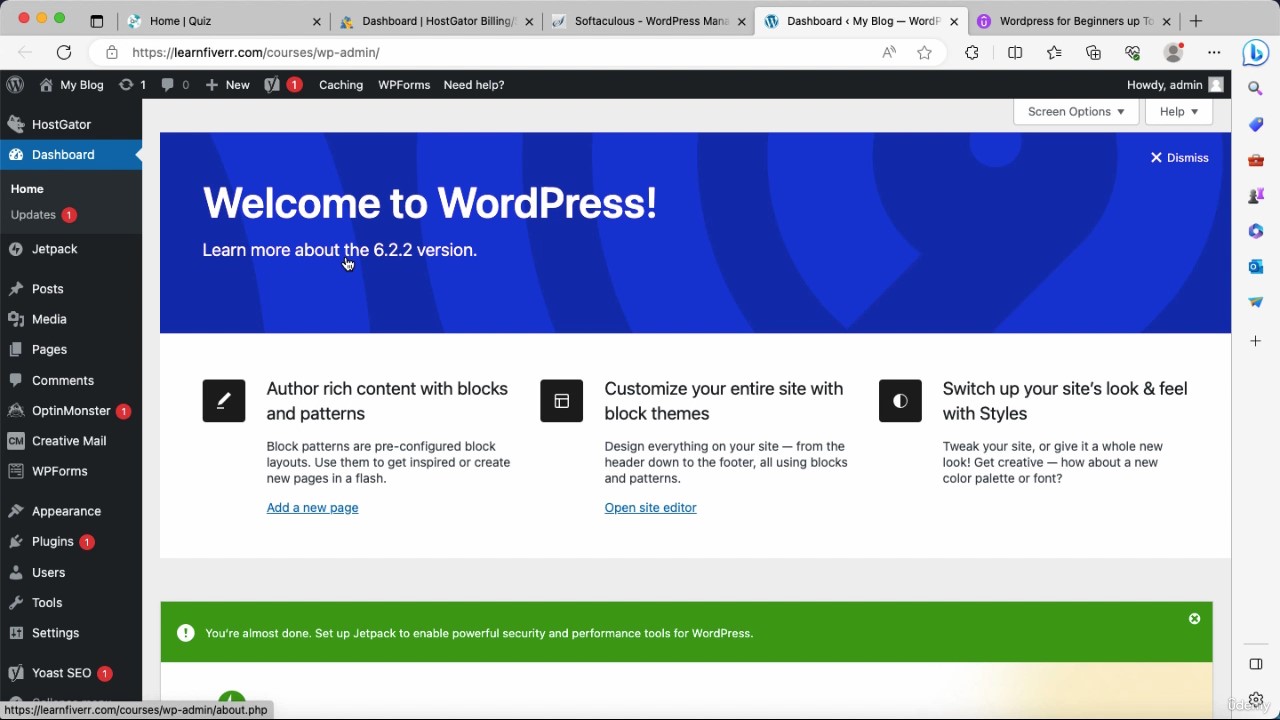Dismiss the Welcome to WordPress panel
This screenshot has width=1280, height=720.
1179,158
